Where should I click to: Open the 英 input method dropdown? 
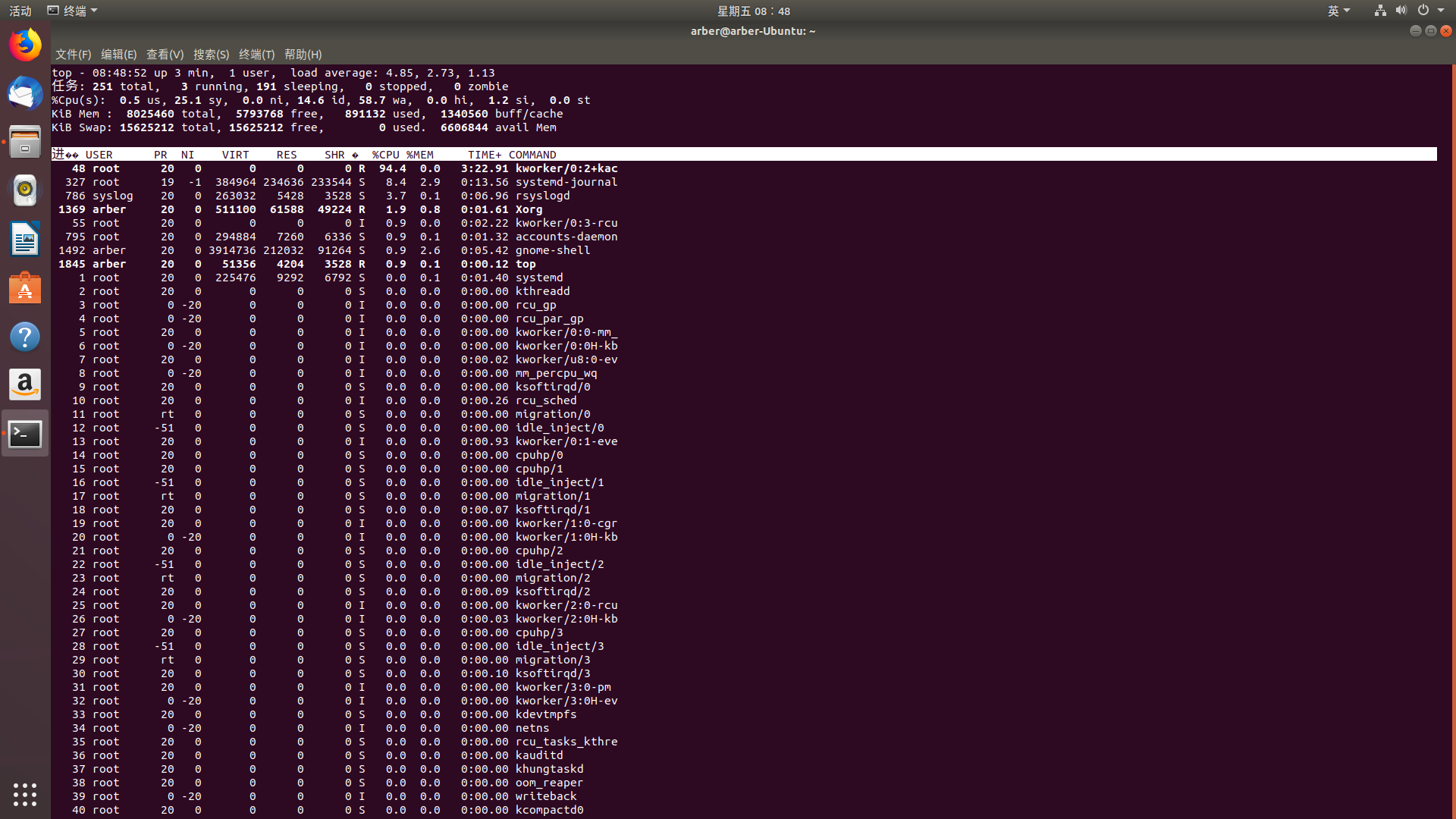point(1338,11)
